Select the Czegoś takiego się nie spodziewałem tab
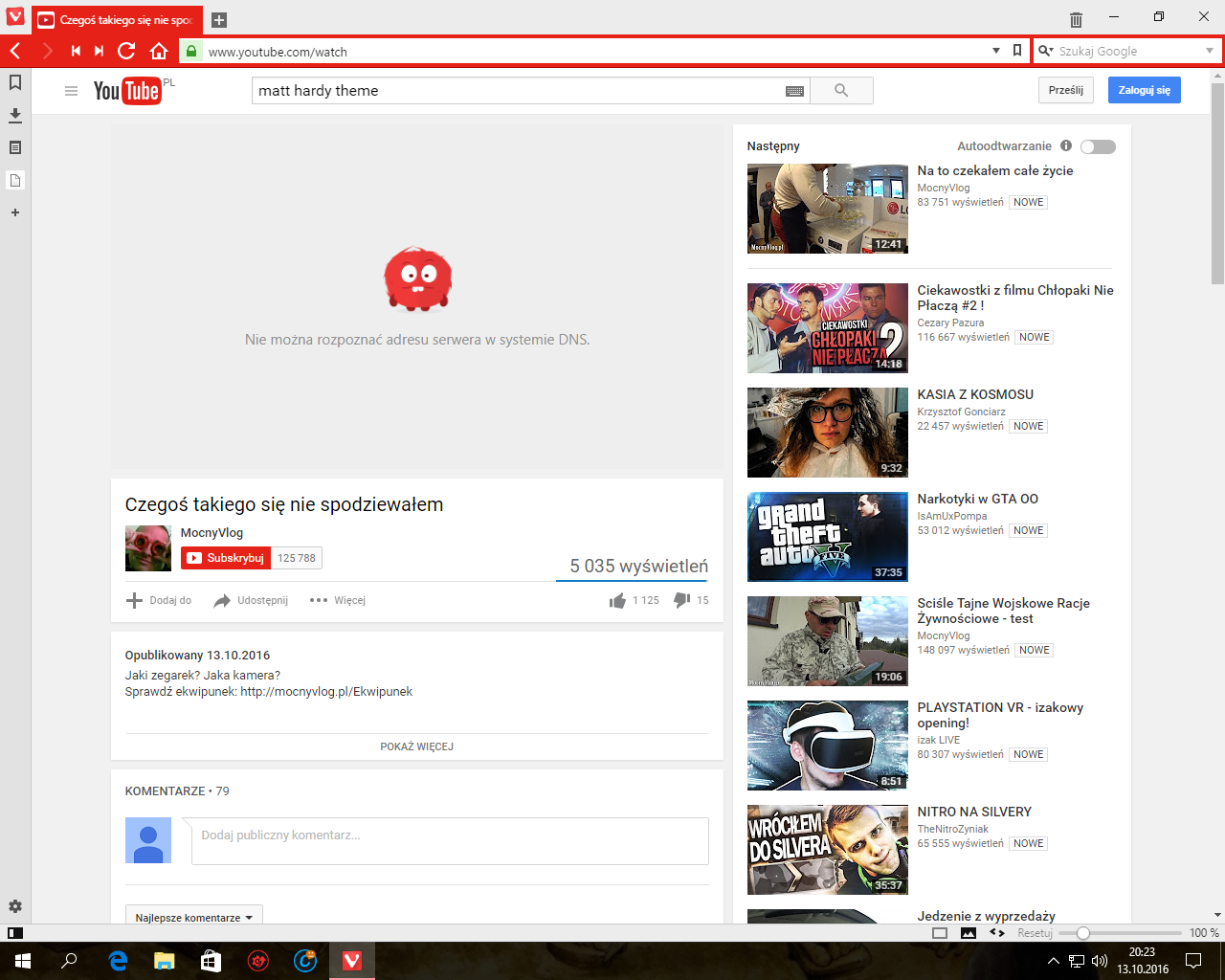Image resolution: width=1225 pixels, height=980 pixels. click(x=117, y=20)
